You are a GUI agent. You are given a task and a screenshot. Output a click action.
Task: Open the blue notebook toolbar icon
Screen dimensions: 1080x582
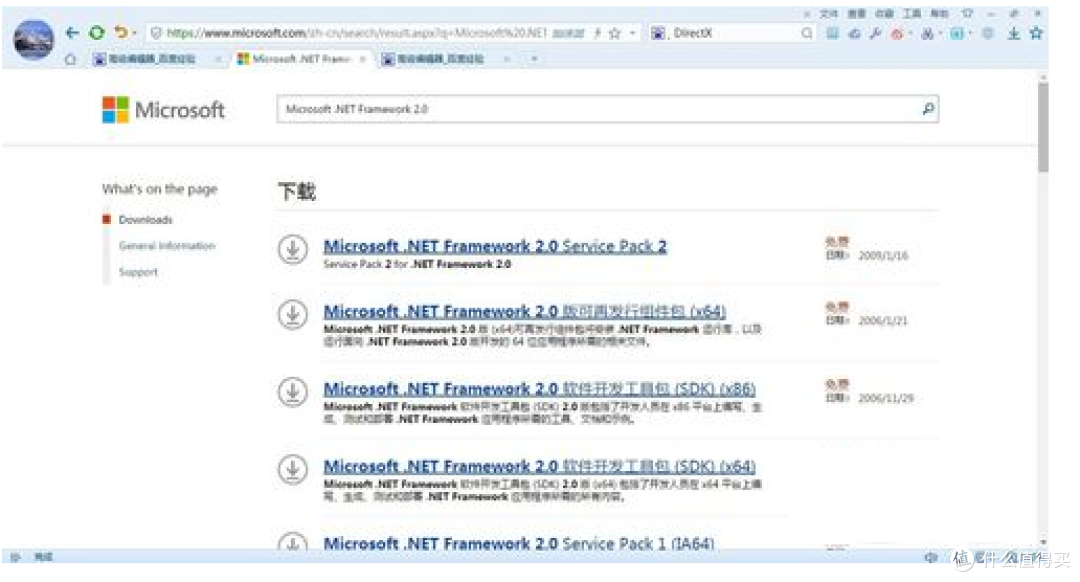833,33
